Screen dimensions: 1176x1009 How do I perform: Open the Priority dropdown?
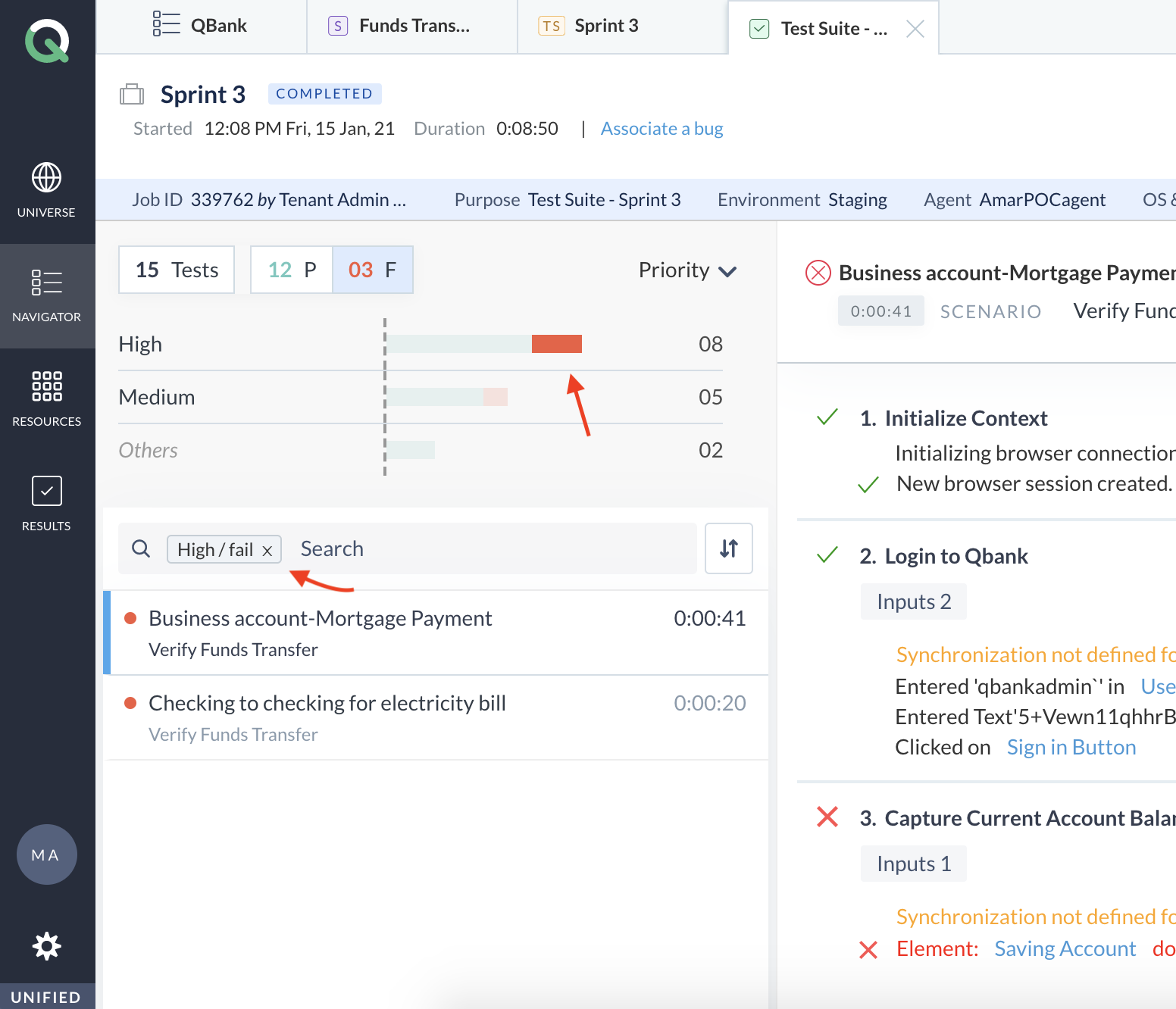[x=687, y=270]
